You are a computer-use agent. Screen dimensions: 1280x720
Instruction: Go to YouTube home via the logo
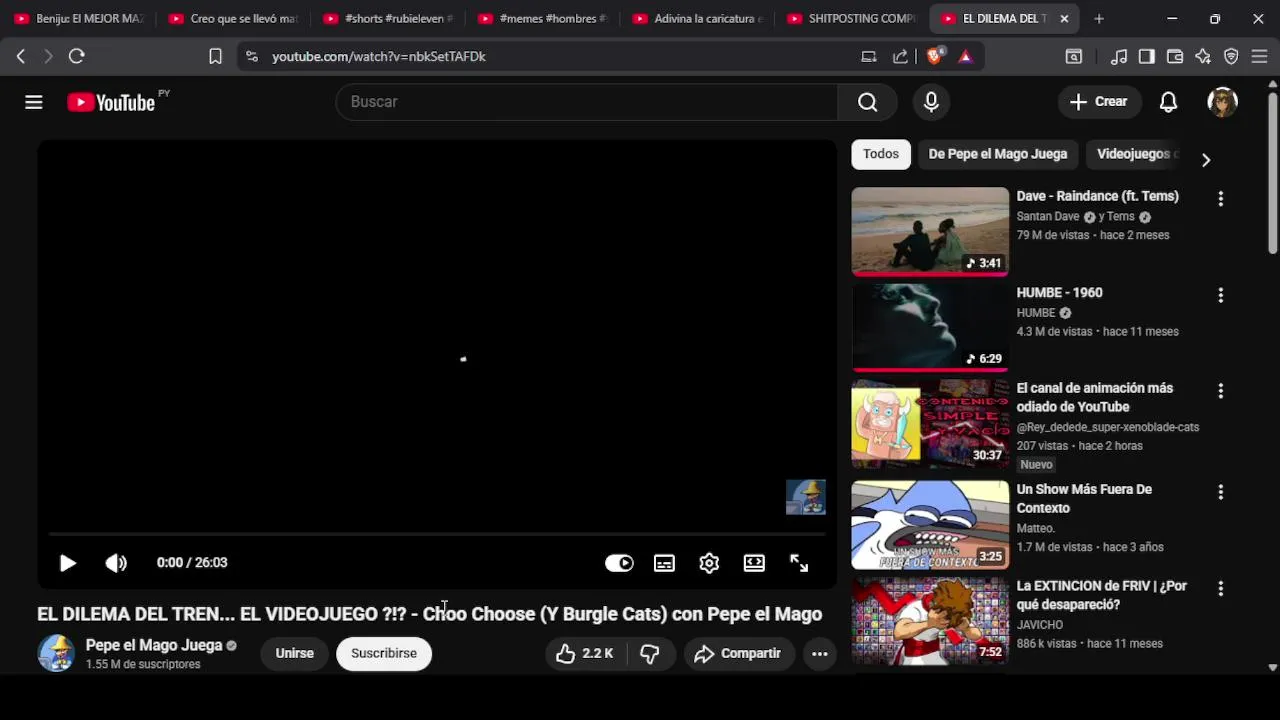(x=111, y=102)
